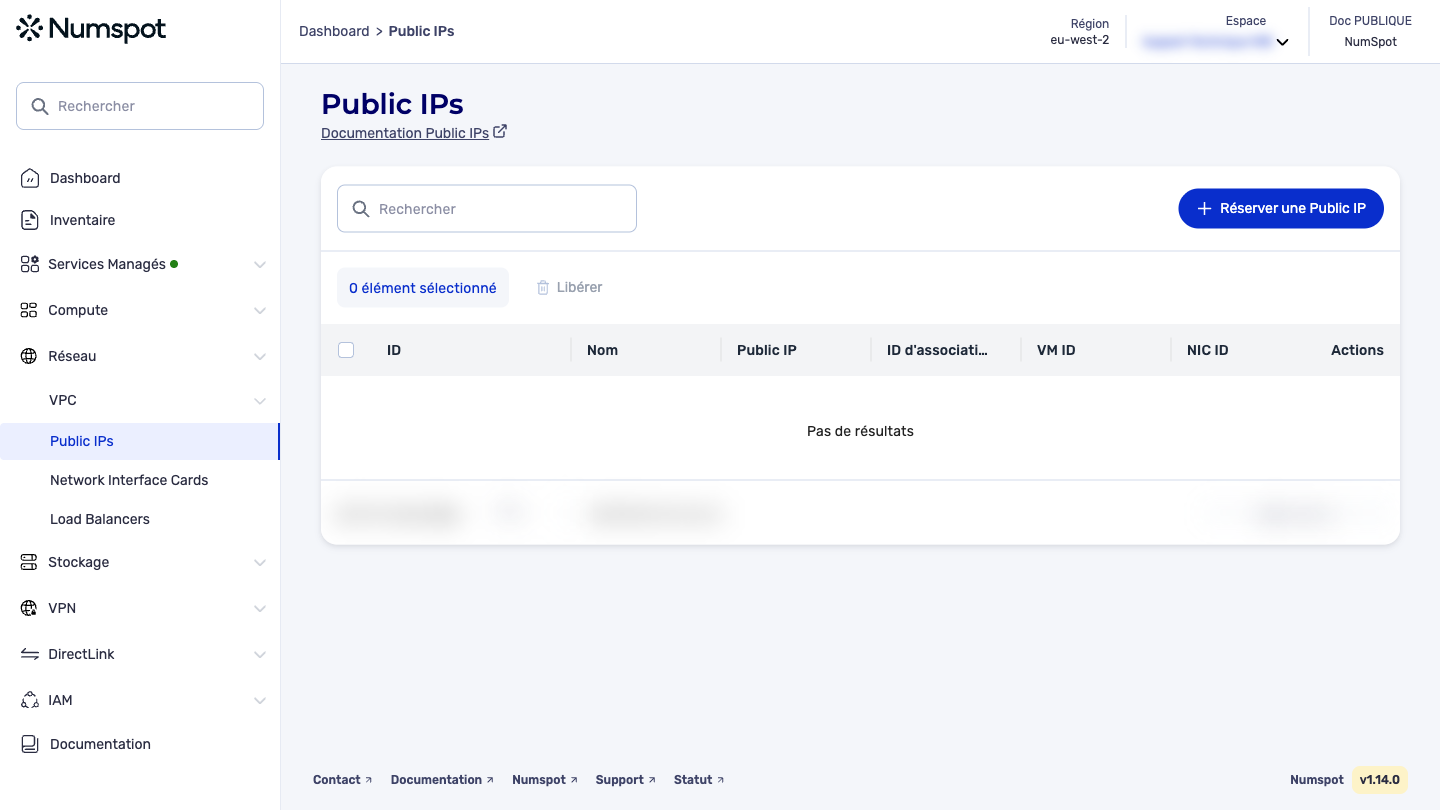Viewport: 1440px width, 810px height.
Task: Open the Espace dropdown selector
Action: point(1215,42)
